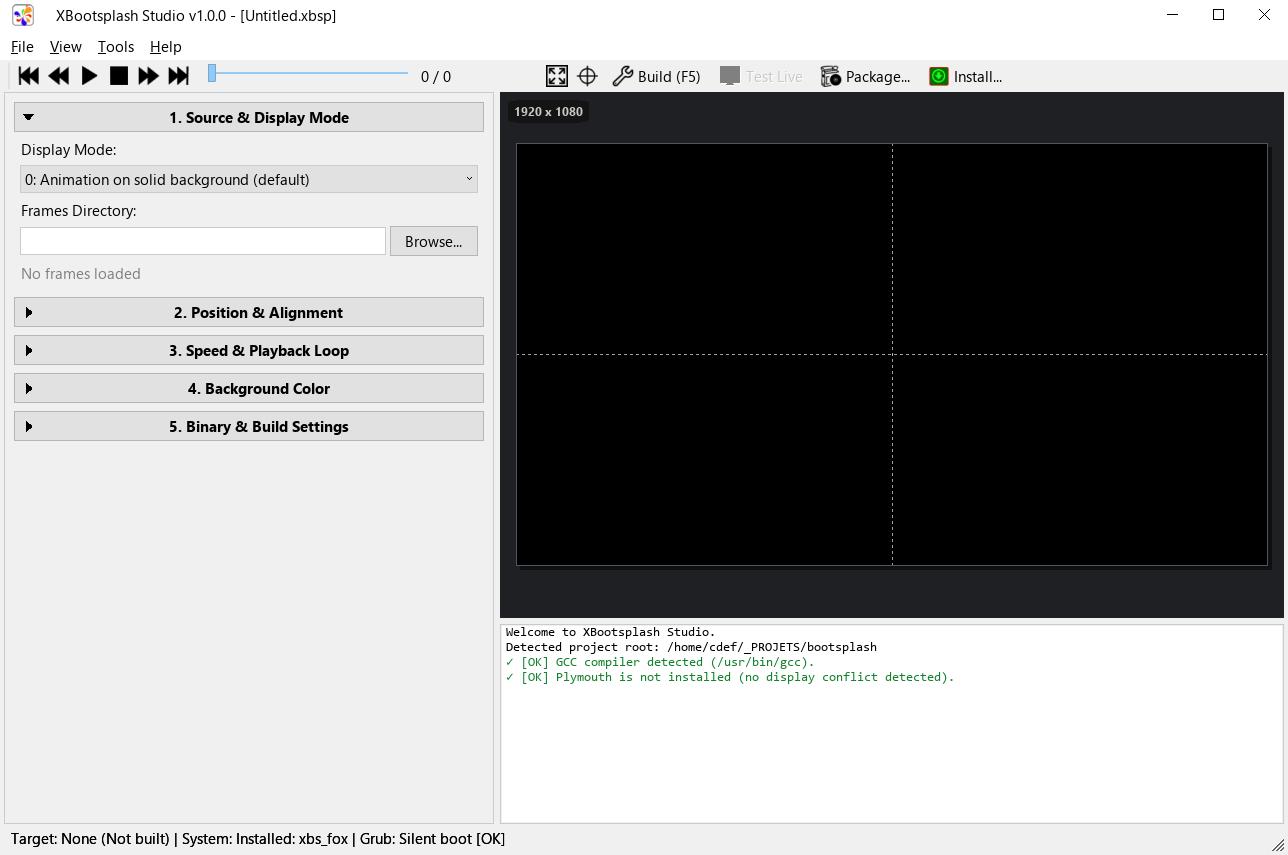The width and height of the screenshot is (1288, 855).
Task: Open the Package... dialog
Action: [x=865, y=76]
